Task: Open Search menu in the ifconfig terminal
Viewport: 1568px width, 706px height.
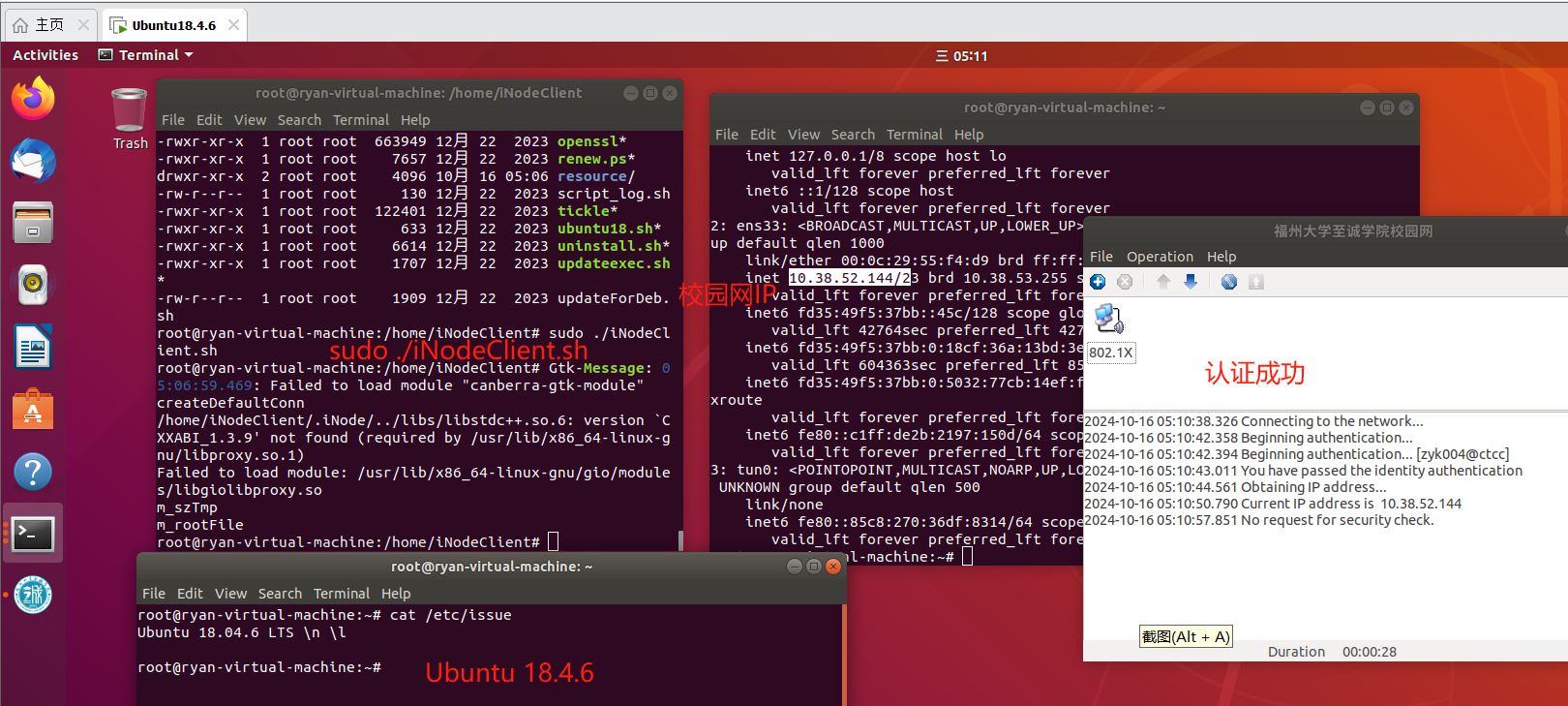Action: pos(853,135)
